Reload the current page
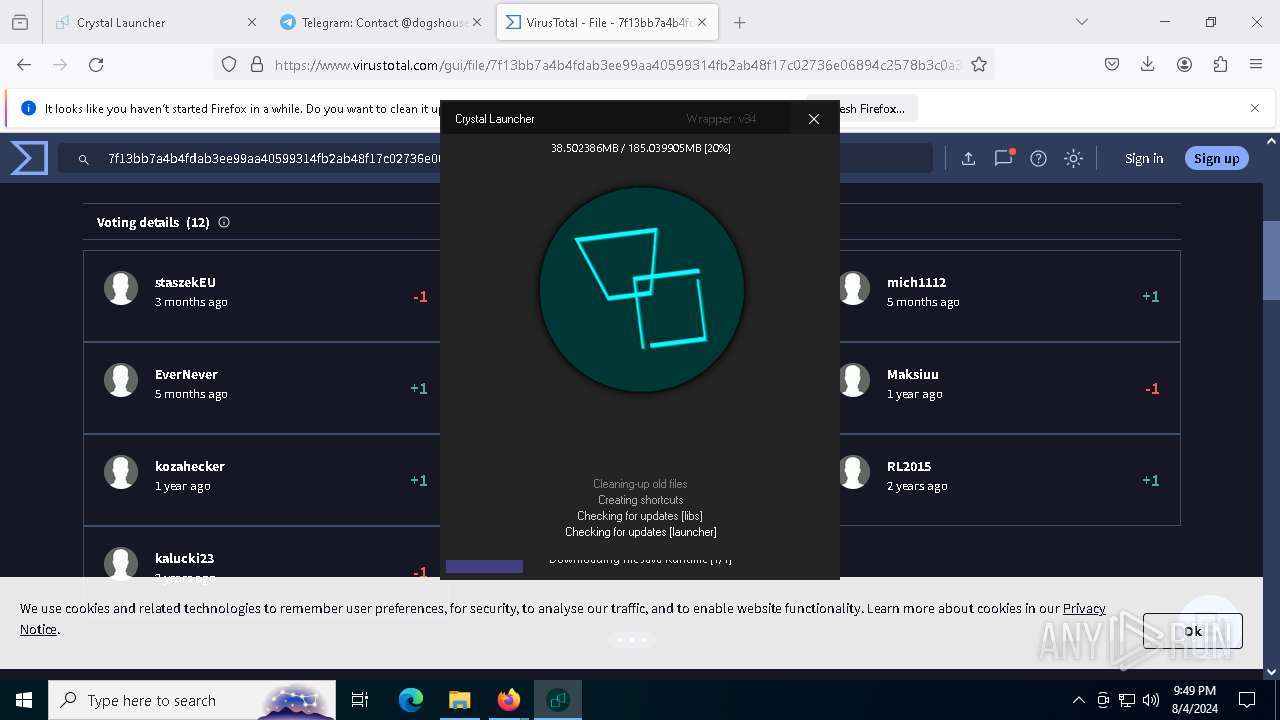 [96, 64]
